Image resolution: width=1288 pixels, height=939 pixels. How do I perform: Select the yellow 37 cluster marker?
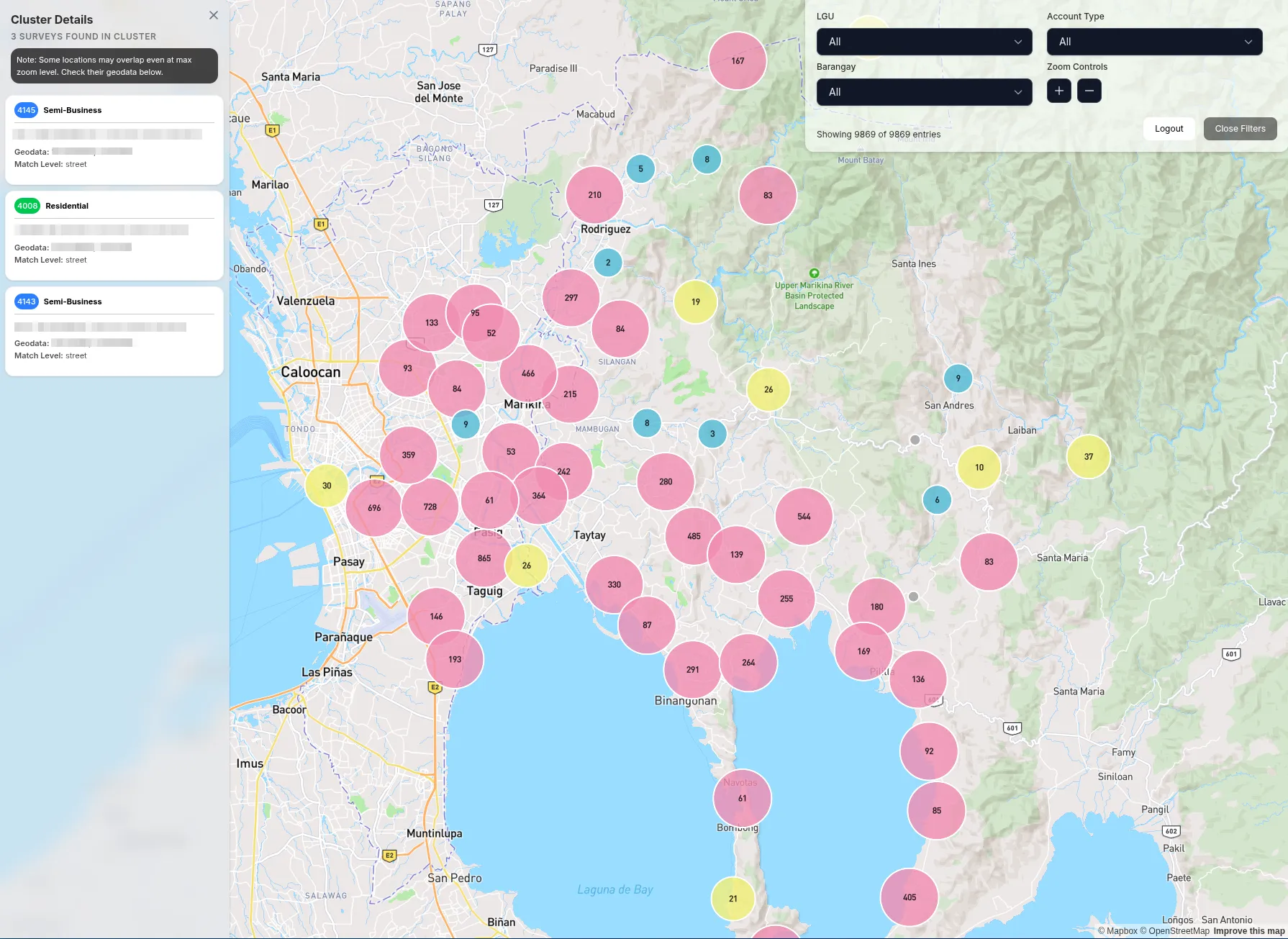point(1089,457)
